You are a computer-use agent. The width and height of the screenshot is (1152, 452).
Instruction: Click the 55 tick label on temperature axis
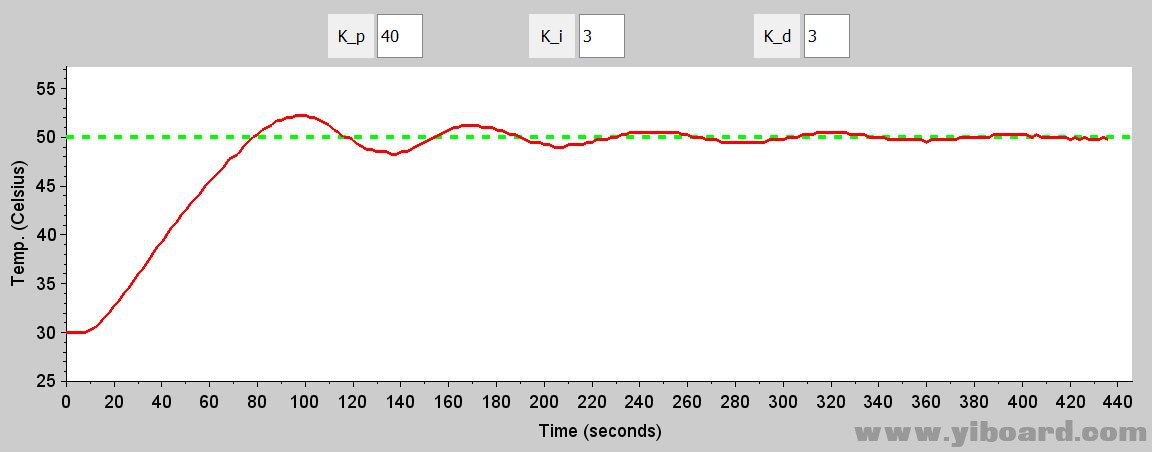click(46, 89)
